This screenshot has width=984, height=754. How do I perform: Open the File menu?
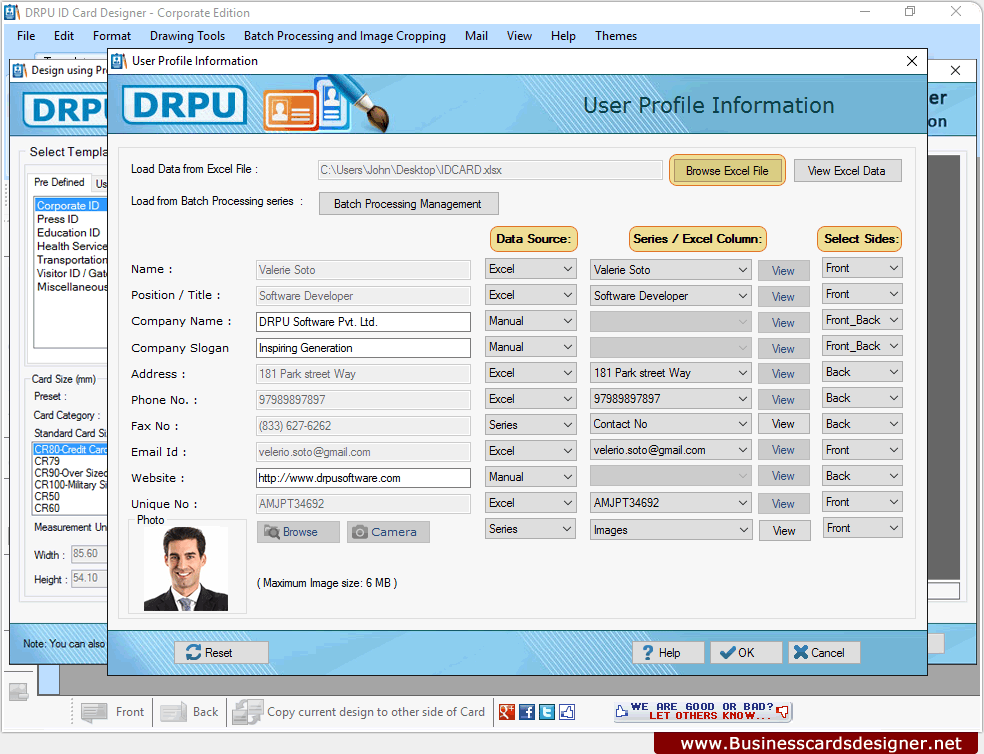click(x=26, y=36)
